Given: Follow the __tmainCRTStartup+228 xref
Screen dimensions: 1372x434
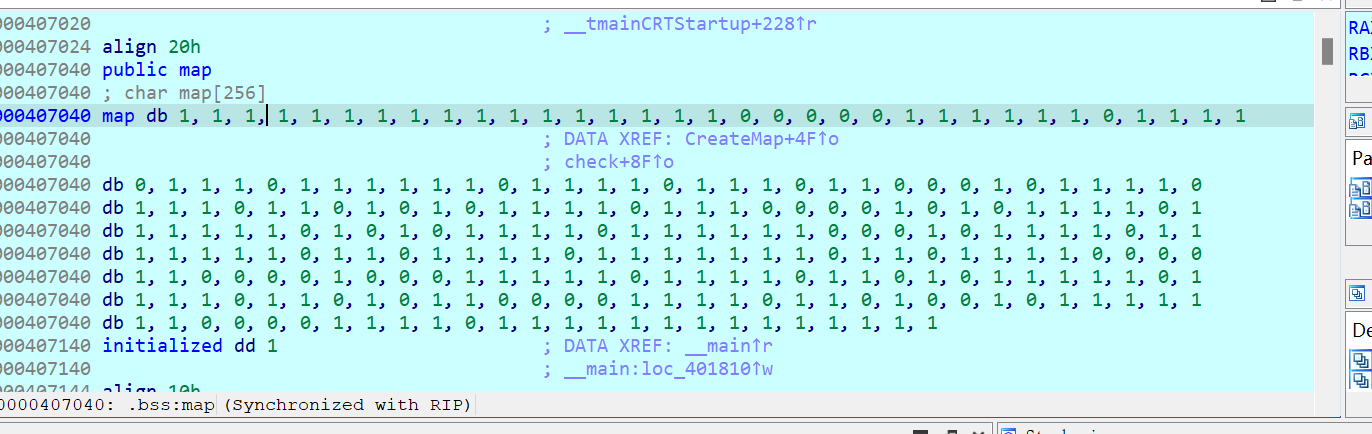Looking at the screenshot, I should click(690, 24).
